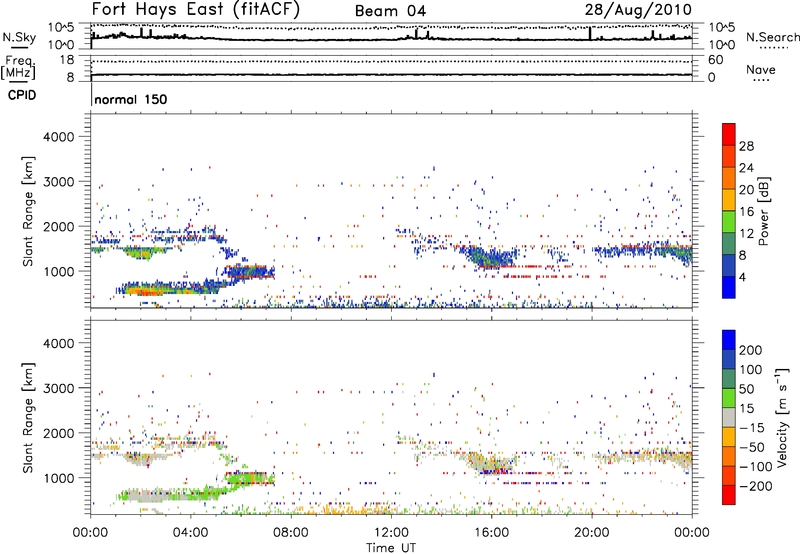Click the '16:00' time axis tick label
Viewport: 800px width, 554px height.
pyautogui.click(x=491, y=533)
